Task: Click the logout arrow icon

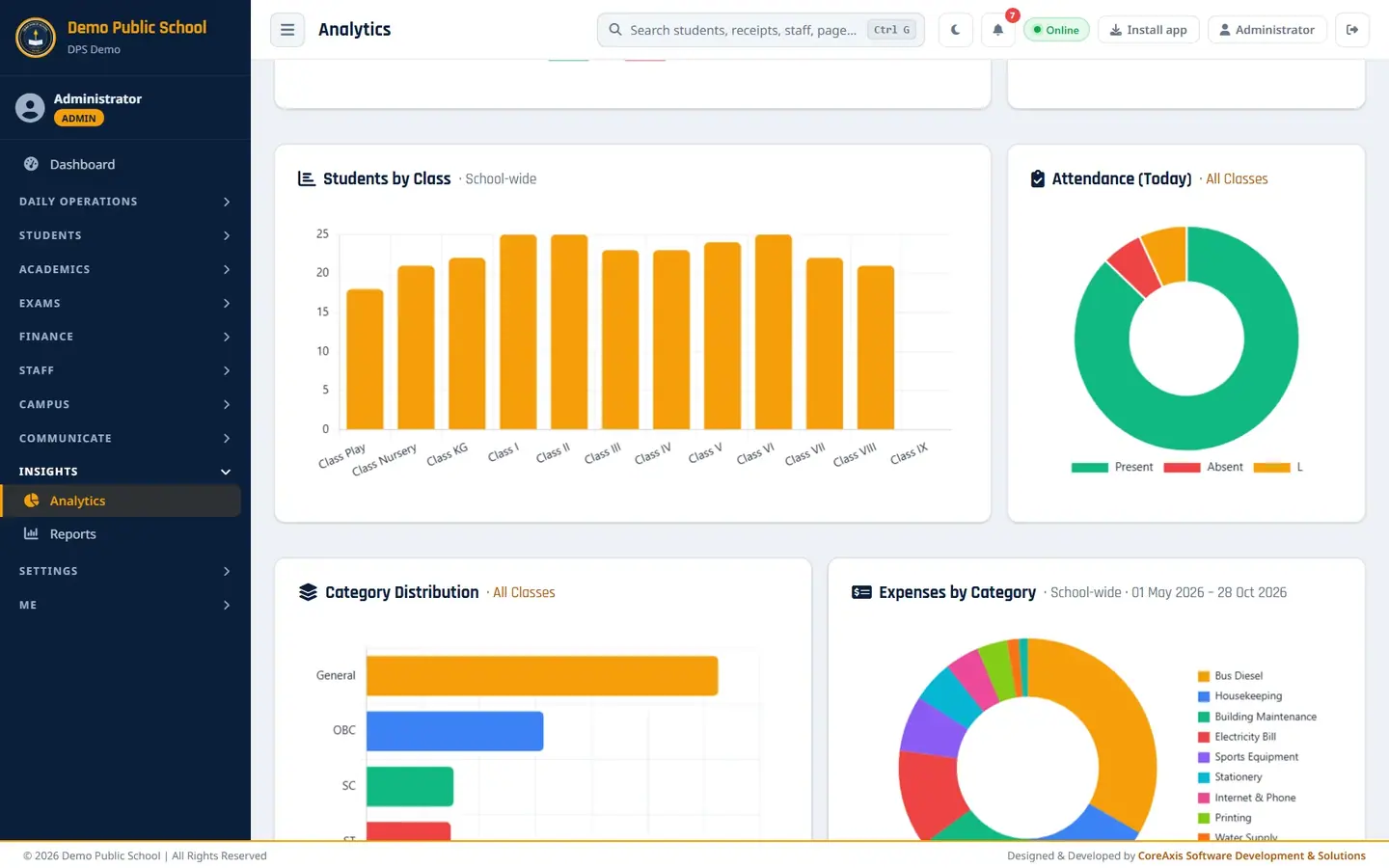Action: 1352,30
